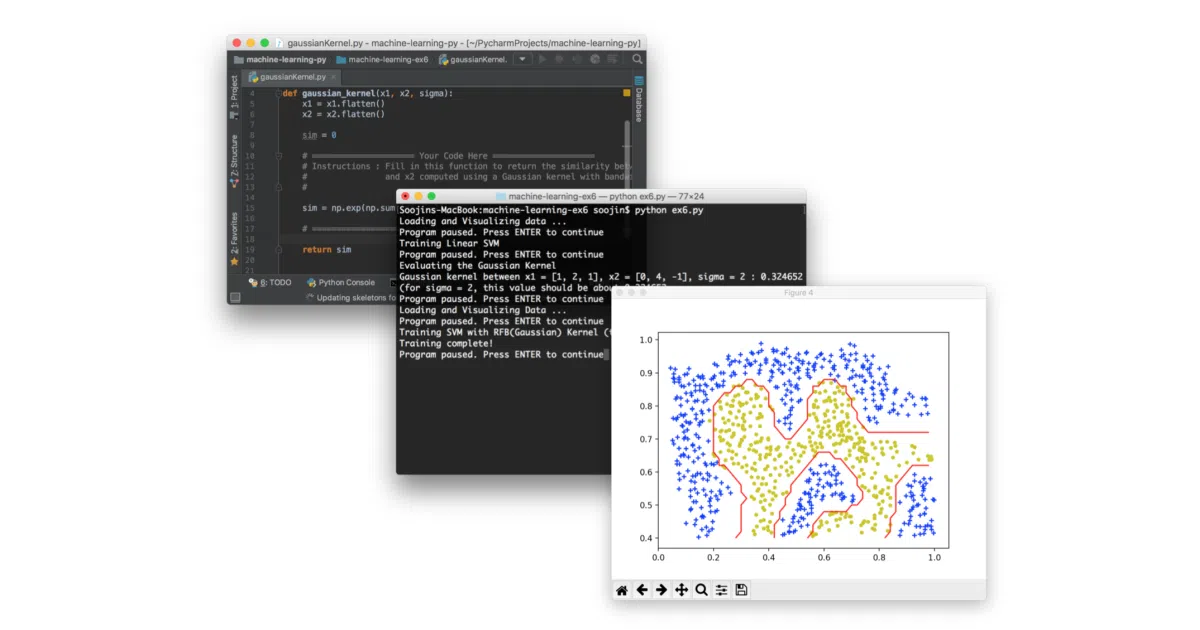Toggle fold marker at line 13 in editor
The image size is (1200, 630).
pyautogui.click(x=278, y=187)
